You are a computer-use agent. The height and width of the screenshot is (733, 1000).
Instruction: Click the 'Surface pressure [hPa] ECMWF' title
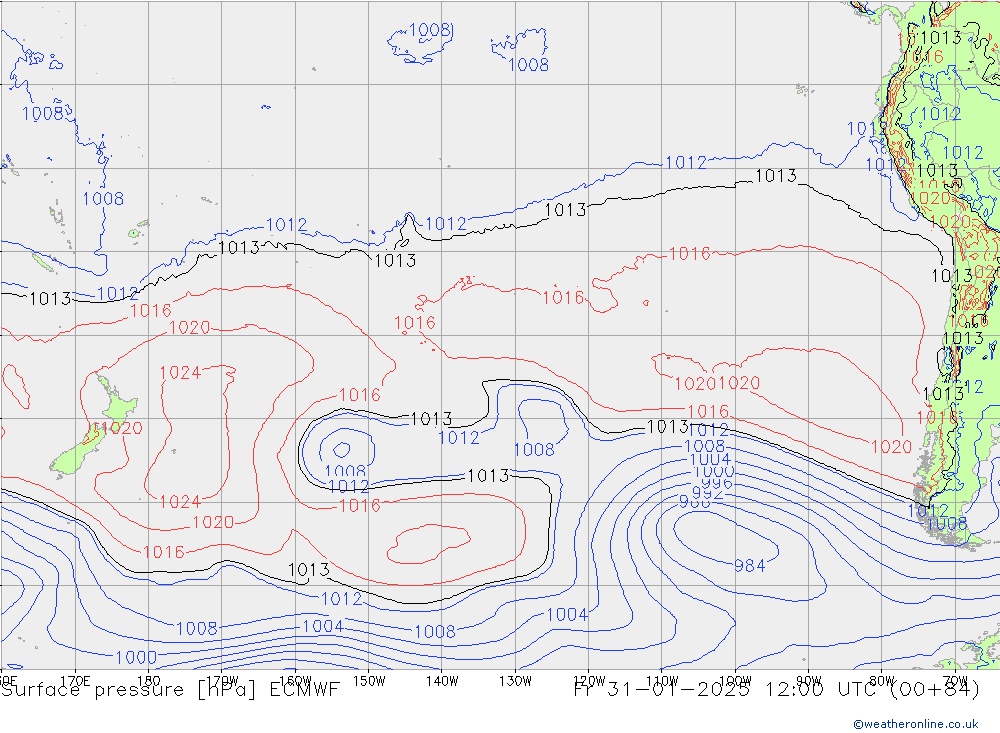click(x=170, y=689)
